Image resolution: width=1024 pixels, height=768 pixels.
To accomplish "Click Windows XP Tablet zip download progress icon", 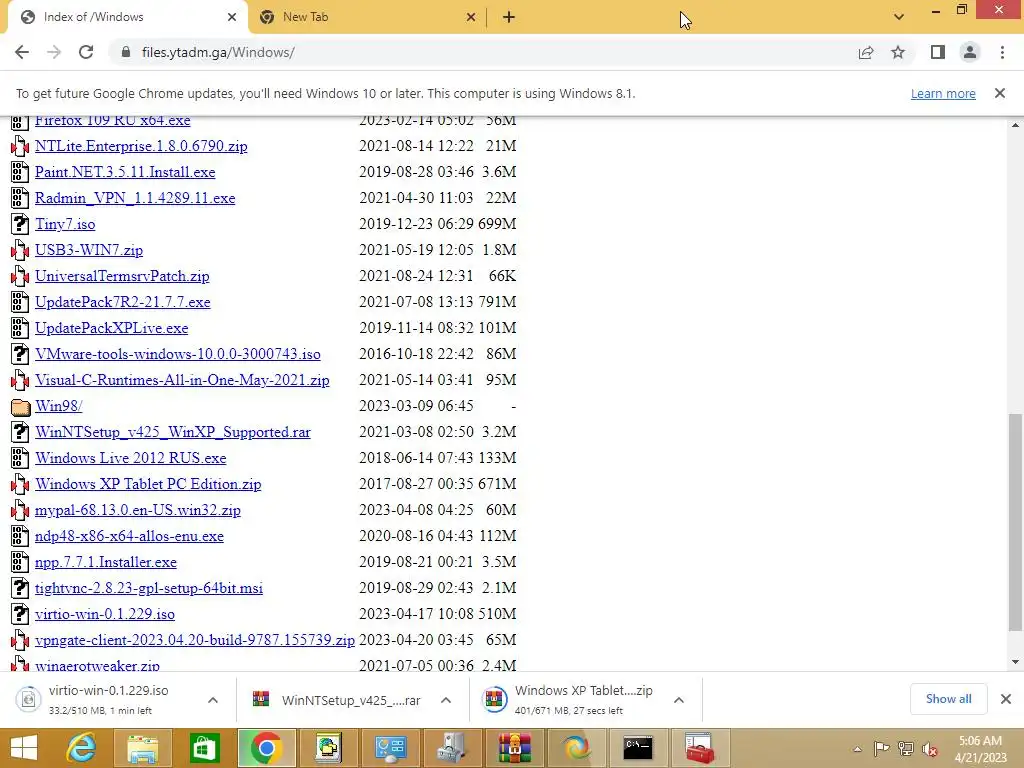I will (494, 699).
